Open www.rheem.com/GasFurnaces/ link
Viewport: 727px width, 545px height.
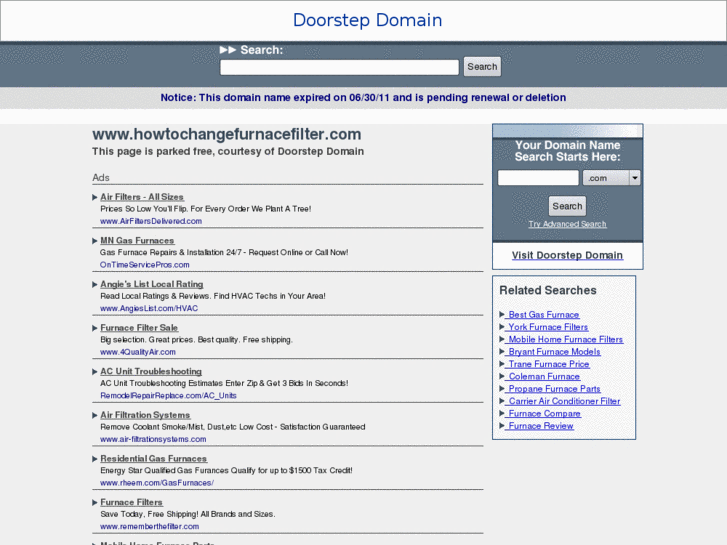157,483
